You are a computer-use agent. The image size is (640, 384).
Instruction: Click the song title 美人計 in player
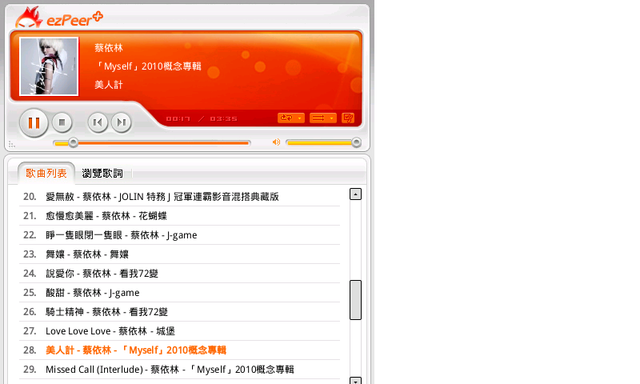click(x=109, y=84)
